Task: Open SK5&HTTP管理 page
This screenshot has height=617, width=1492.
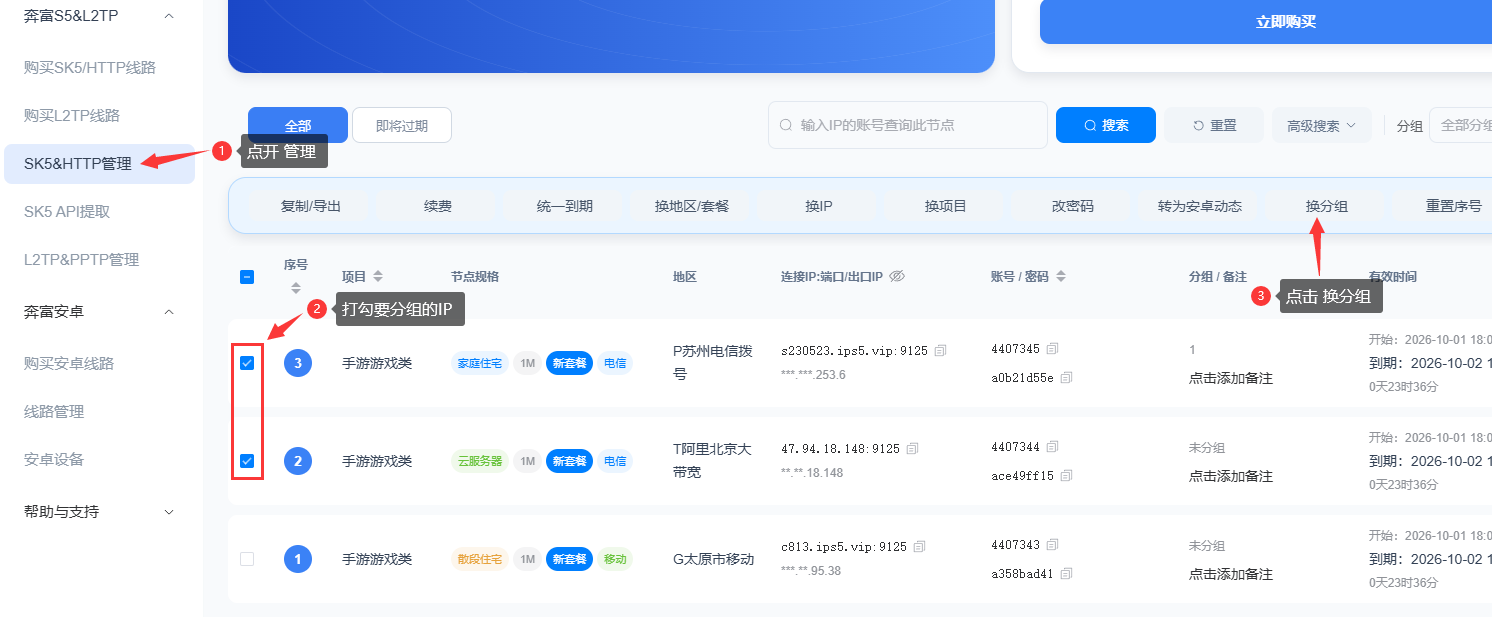Action: point(100,164)
